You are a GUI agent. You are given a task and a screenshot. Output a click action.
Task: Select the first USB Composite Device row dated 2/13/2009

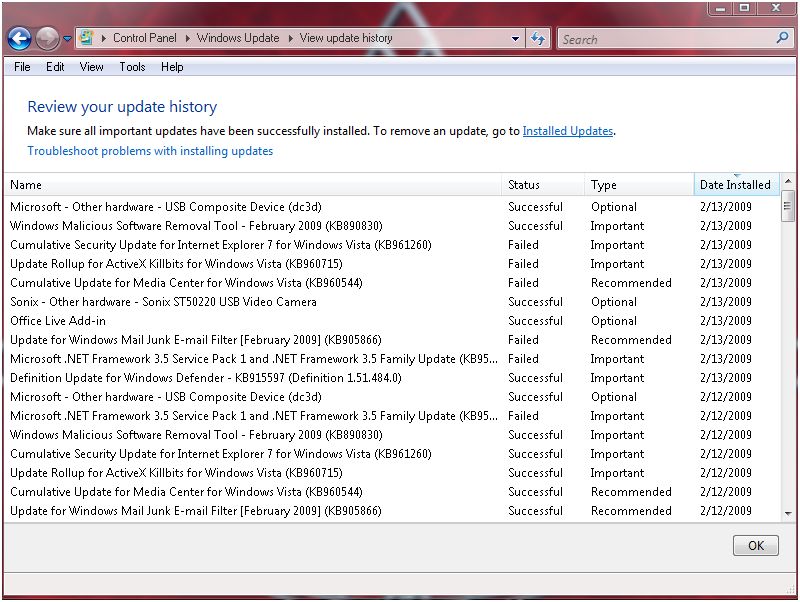pyautogui.click(x=392, y=207)
